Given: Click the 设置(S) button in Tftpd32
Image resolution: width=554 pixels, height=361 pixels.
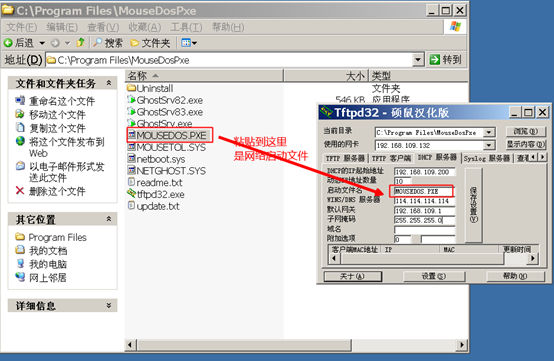Looking at the screenshot, I should click(x=434, y=276).
